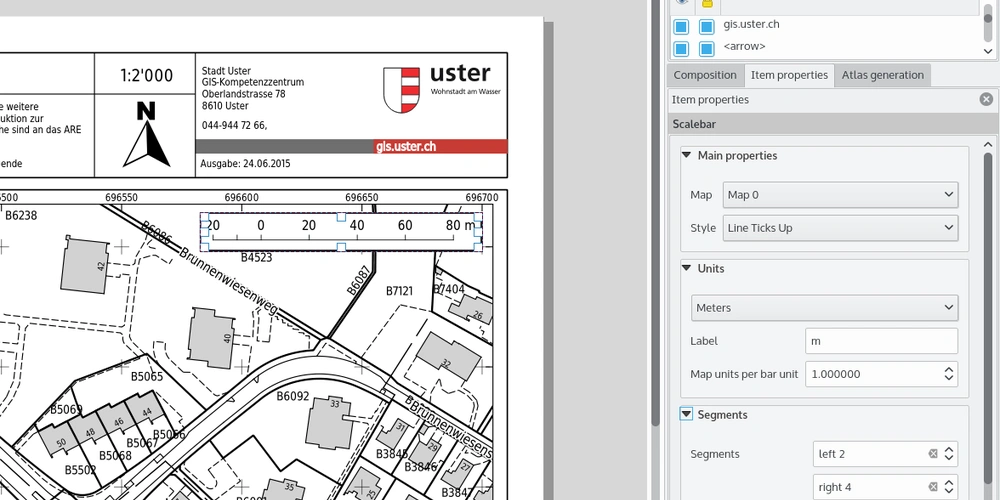
Task: Toggle lock checkbox for gis.uster.ch item
Action: [706, 27]
